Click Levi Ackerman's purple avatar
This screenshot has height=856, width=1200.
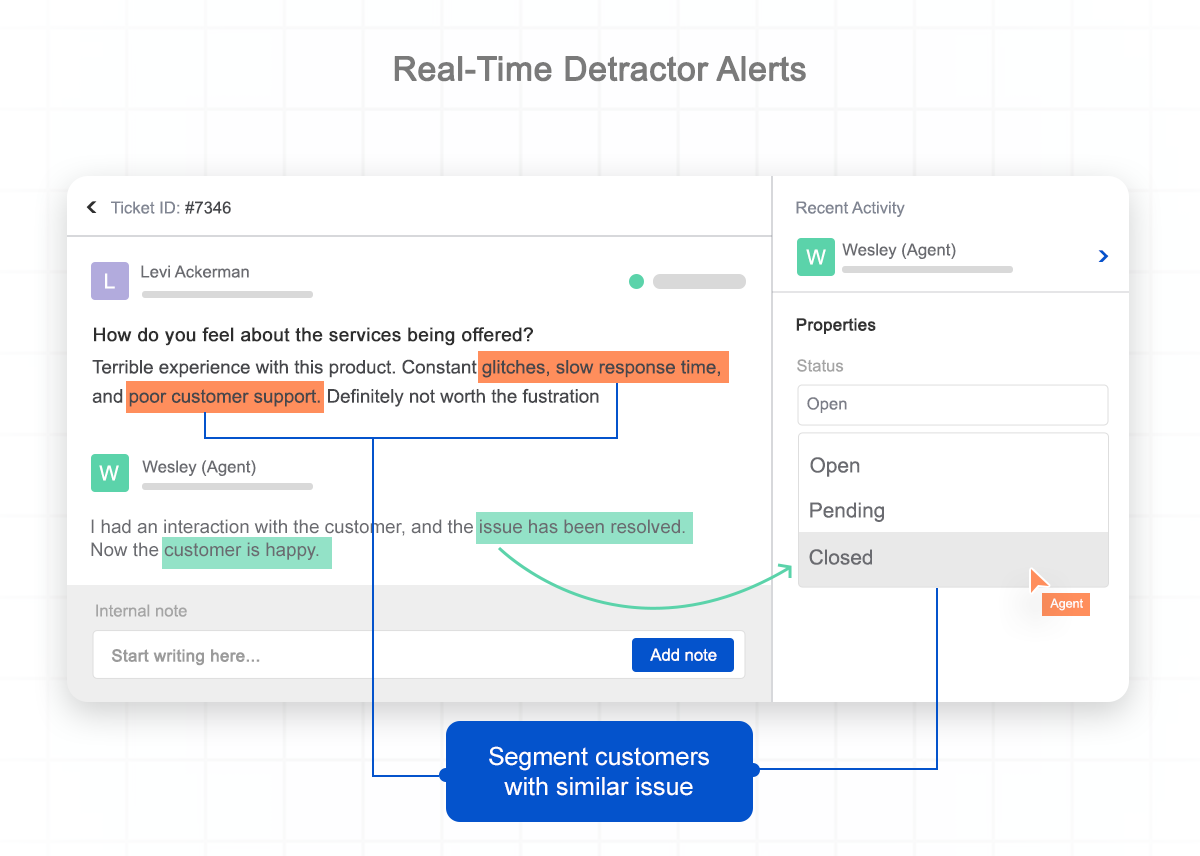(110, 281)
